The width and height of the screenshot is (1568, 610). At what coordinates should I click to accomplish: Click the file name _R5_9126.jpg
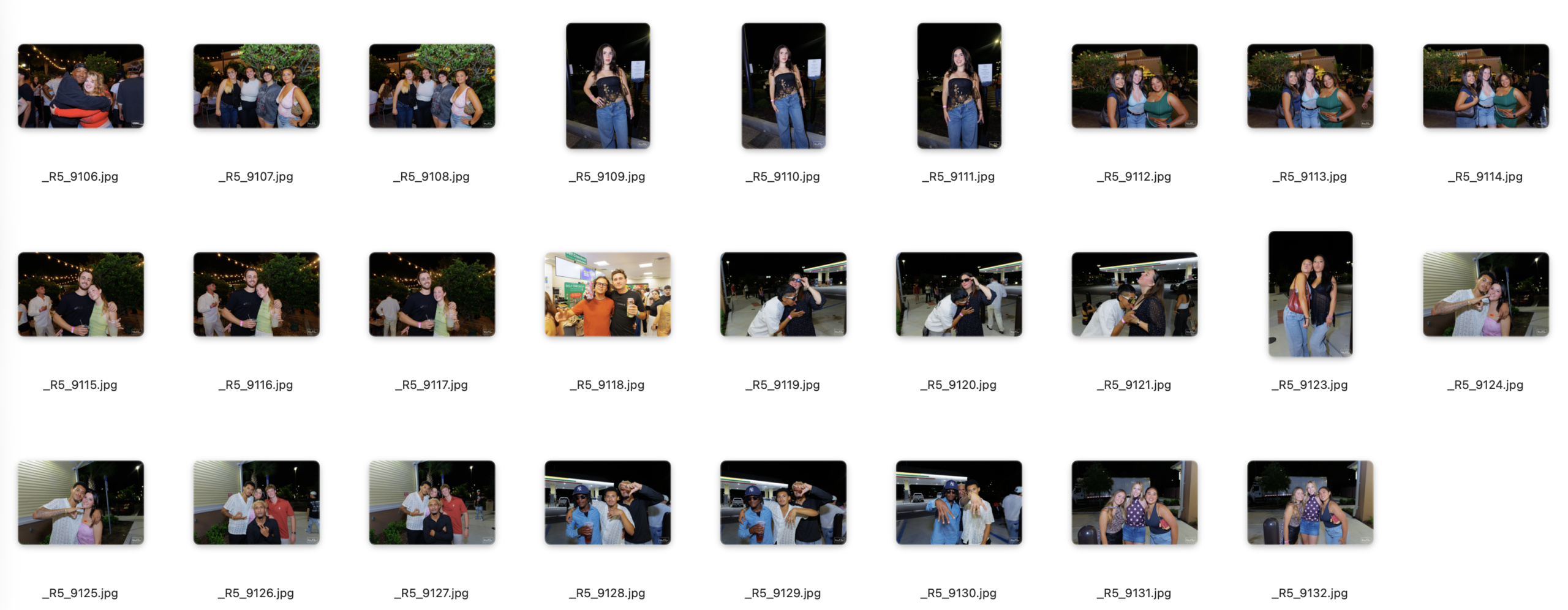(x=256, y=593)
